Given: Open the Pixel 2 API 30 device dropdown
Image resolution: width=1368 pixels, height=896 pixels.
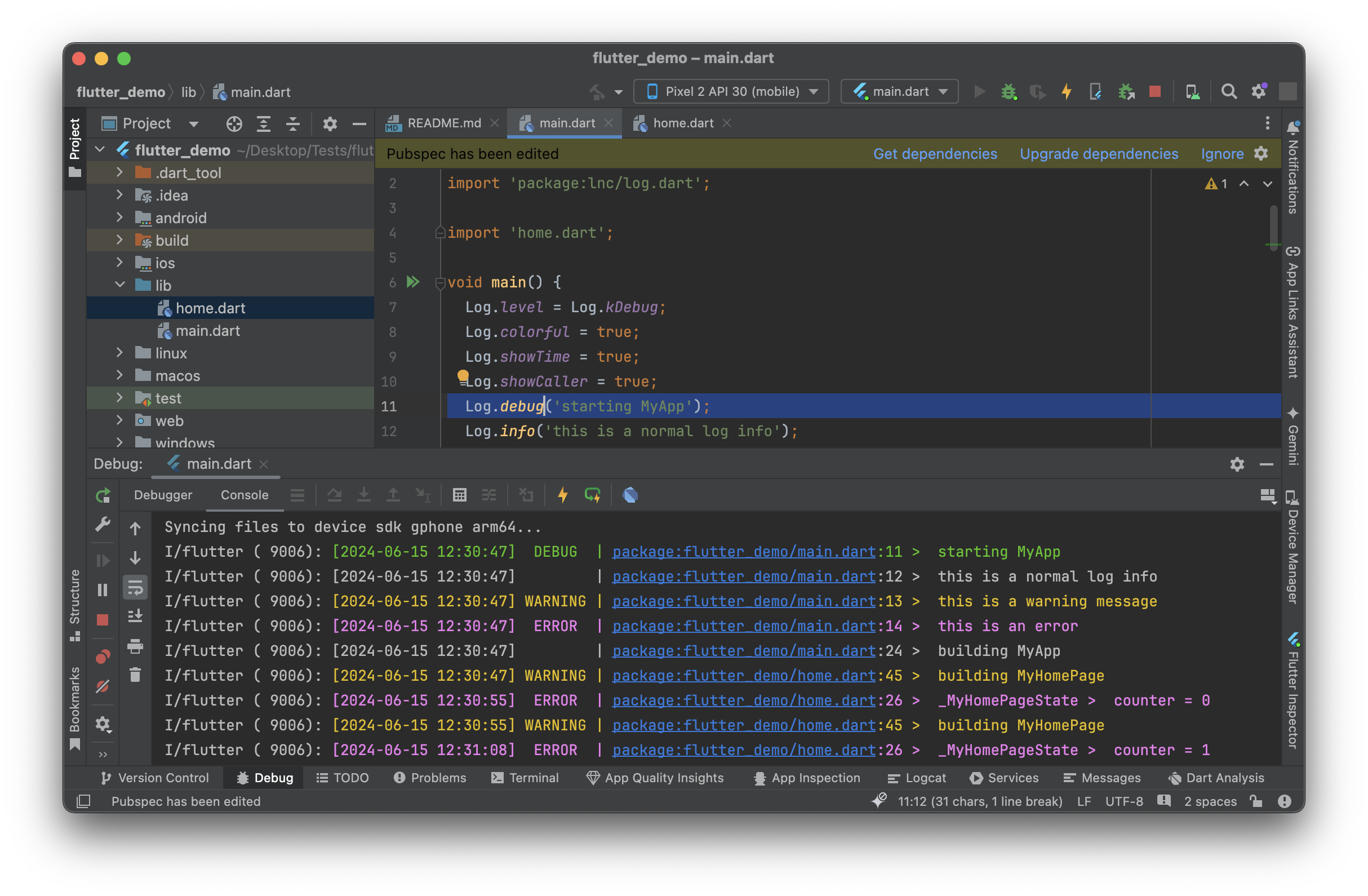Looking at the screenshot, I should [731, 91].
